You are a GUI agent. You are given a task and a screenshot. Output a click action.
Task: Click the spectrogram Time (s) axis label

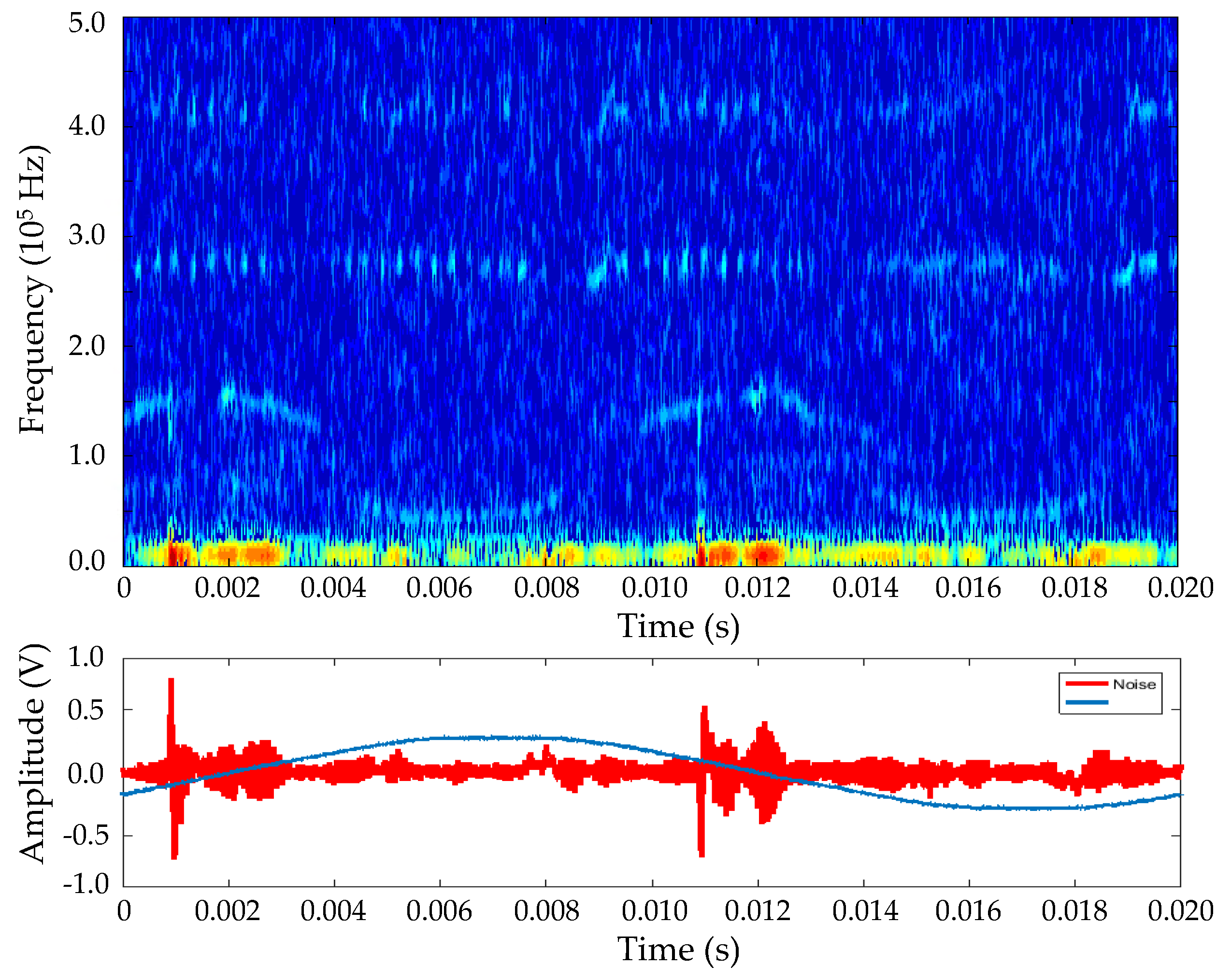point(678,627)
